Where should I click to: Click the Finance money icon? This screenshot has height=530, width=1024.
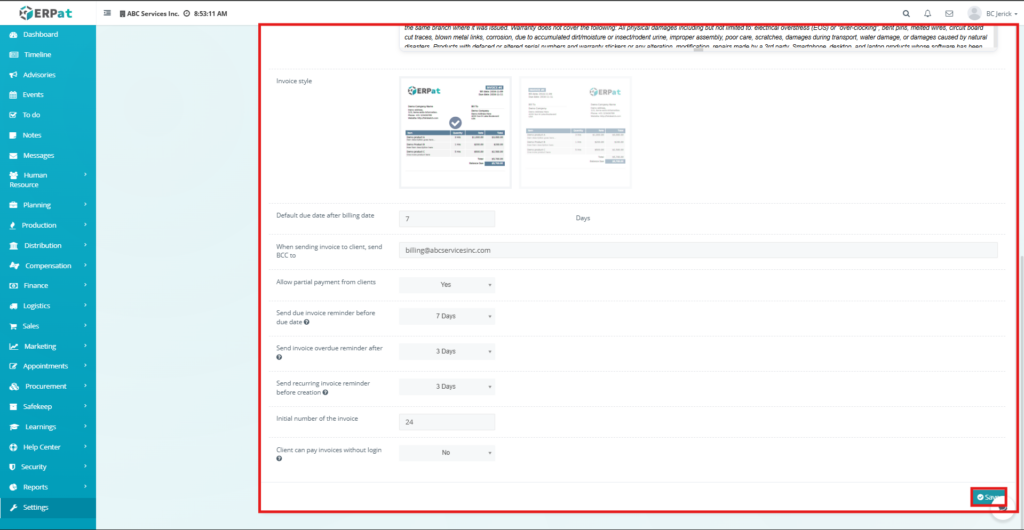point(13,286)
